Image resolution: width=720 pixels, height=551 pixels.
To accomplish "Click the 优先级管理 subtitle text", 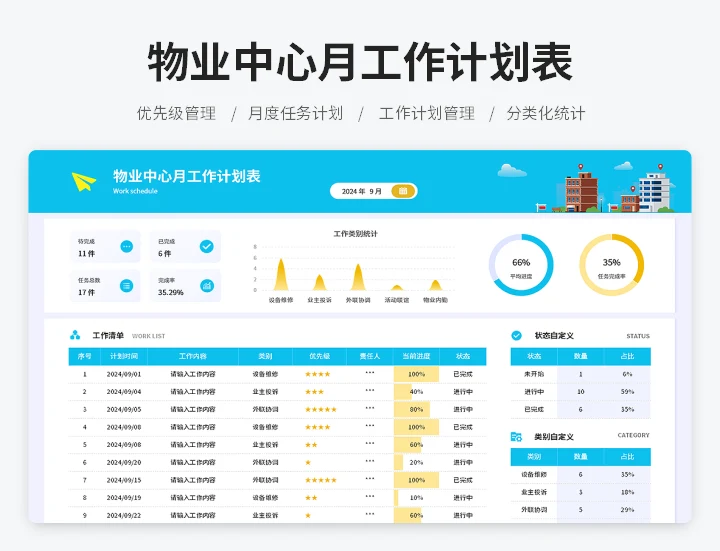I will point(176,113).
